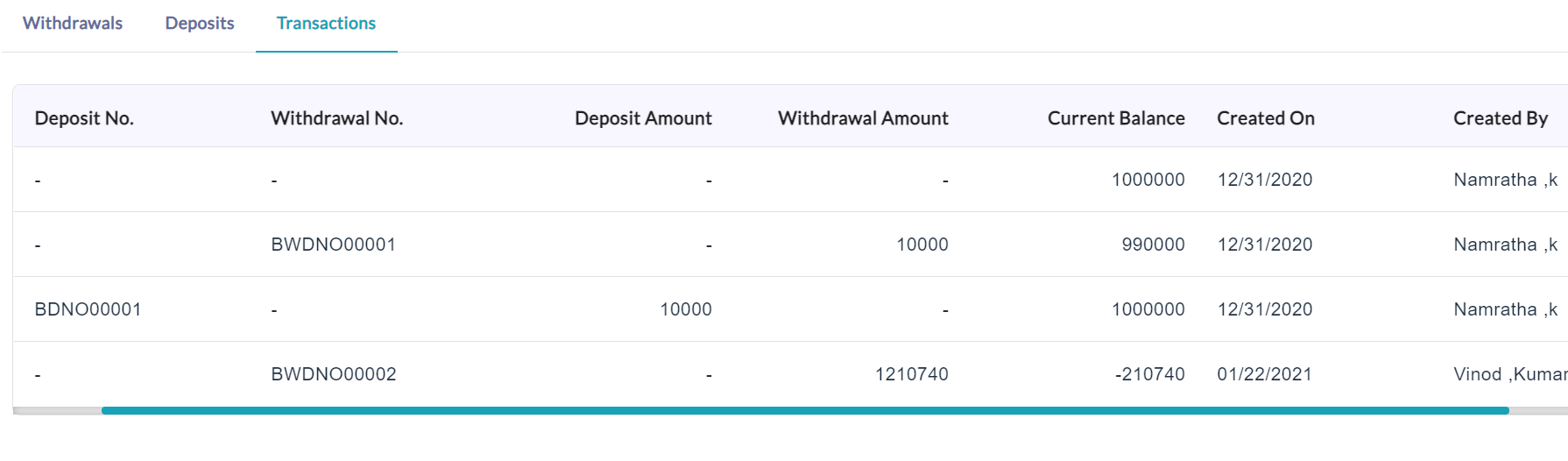Click the -210740 balance cell
Viewport: 1568px width, 461px height.
(x=1149, y=374)
